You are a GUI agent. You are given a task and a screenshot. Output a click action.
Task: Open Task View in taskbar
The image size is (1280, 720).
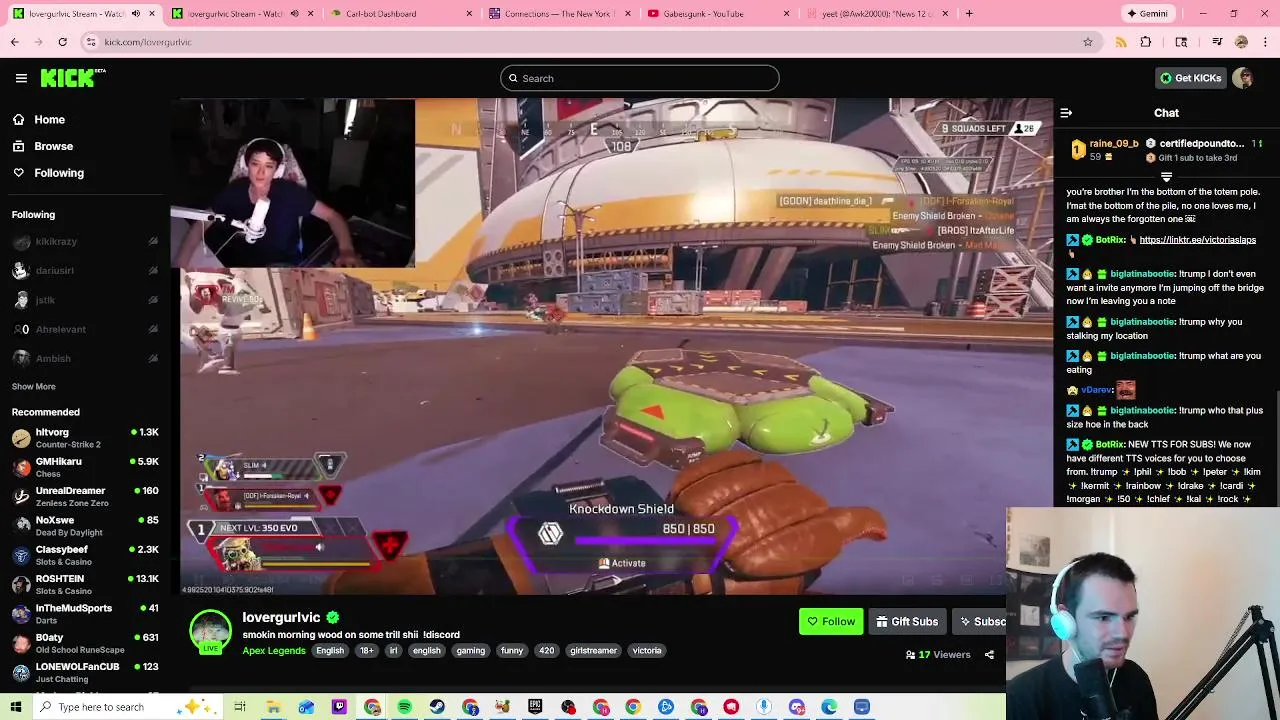click(x=240, y=707)
